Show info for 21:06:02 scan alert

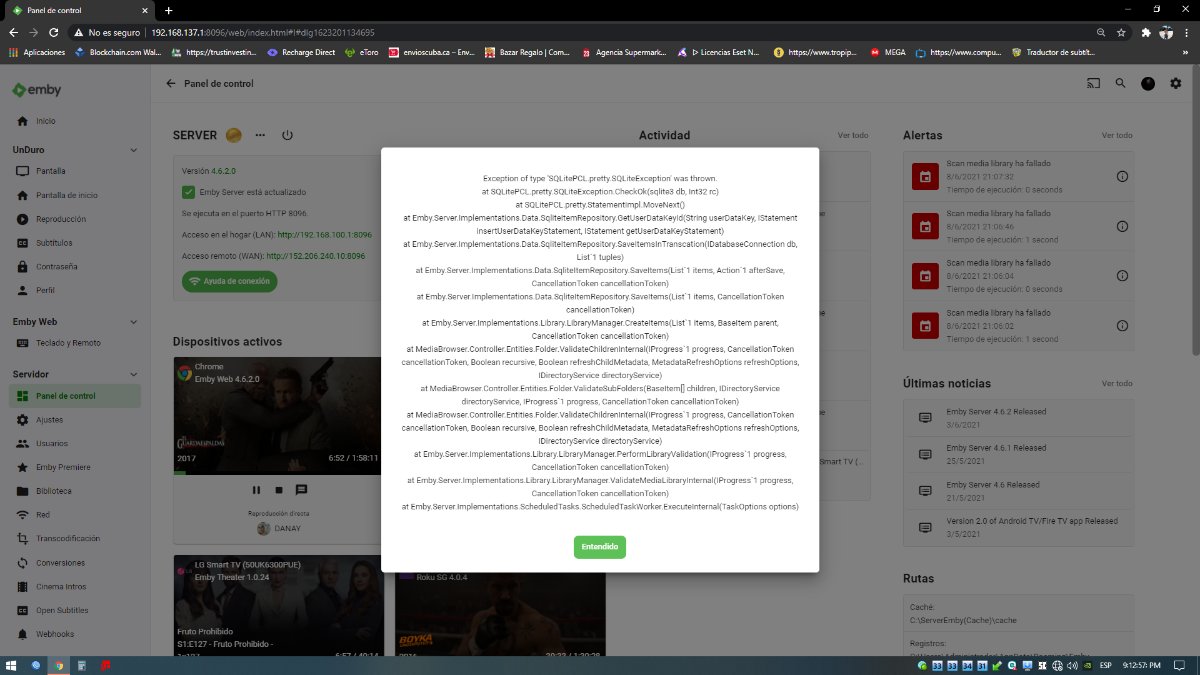pos(1122,326)
